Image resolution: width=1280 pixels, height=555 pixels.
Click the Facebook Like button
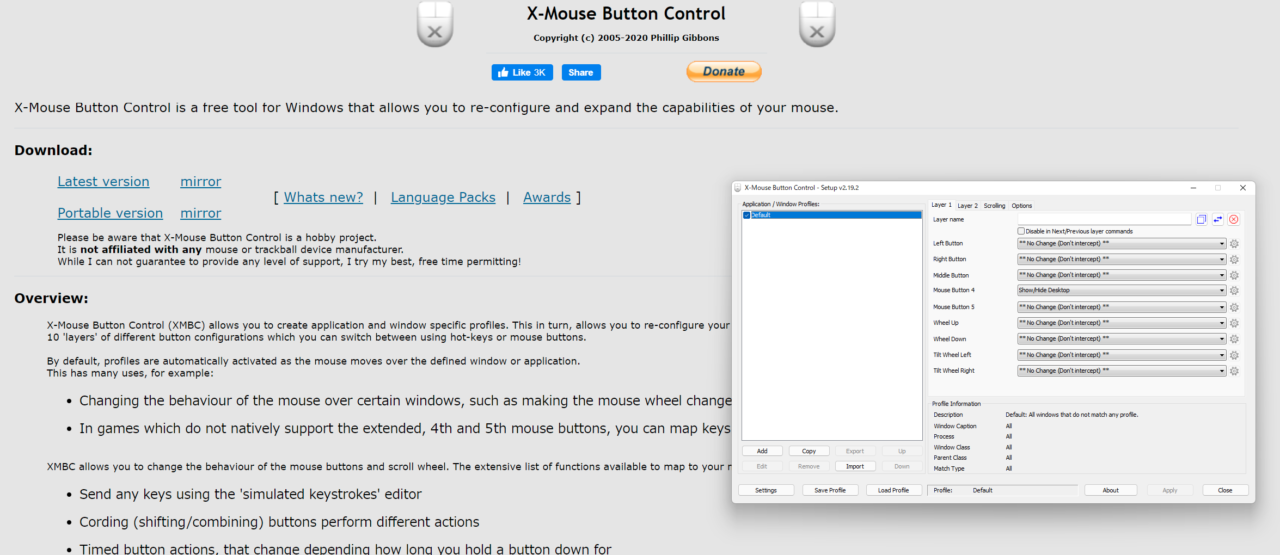click(x=522, y=72)
